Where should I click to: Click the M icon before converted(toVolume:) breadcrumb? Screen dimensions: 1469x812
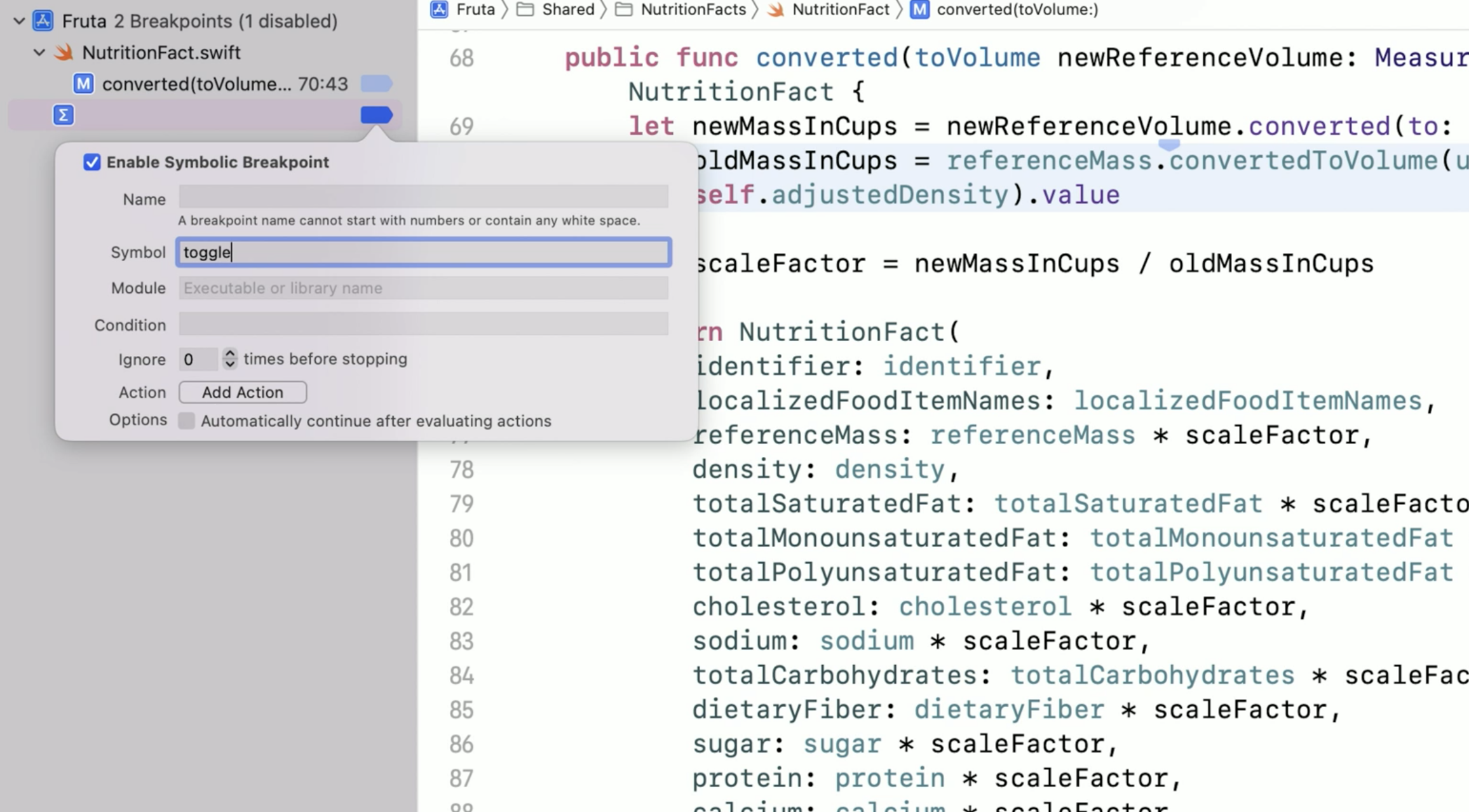[919, 10]
